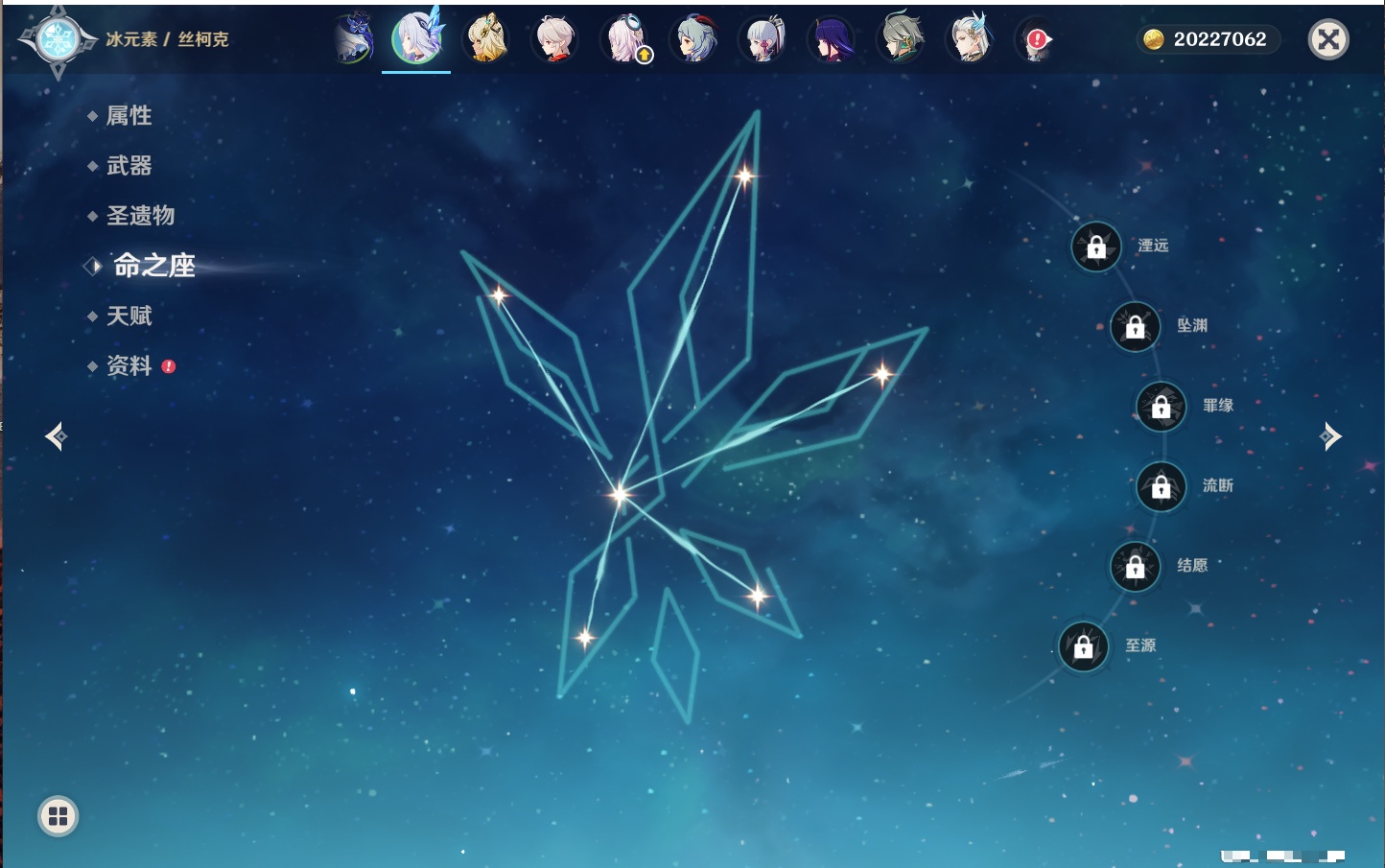Select the gray-green haired character avatar
This screenshot has width=1385, height=868.
(x=902, y=39)
